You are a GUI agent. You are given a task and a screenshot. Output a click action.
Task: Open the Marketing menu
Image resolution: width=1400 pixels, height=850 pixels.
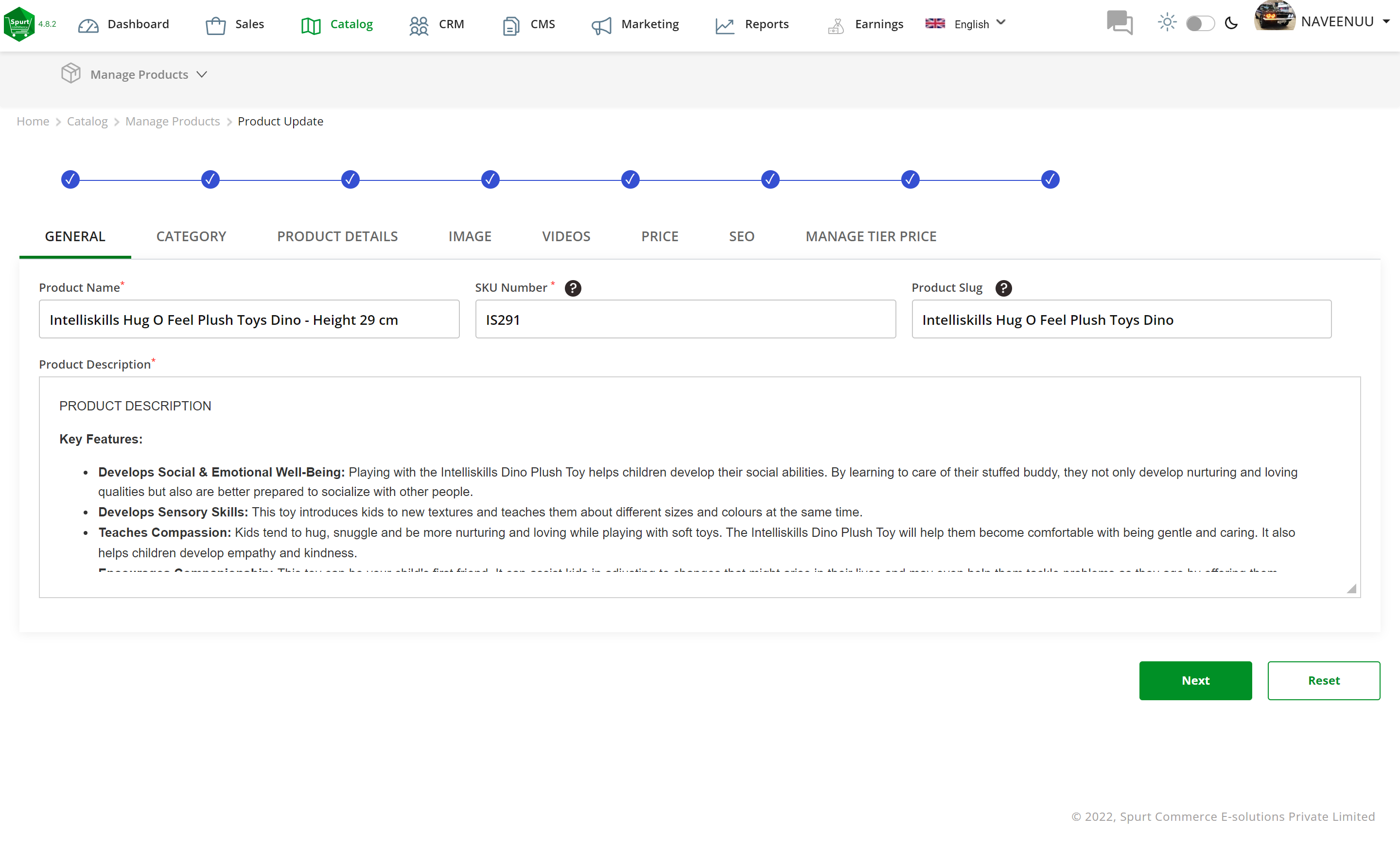coord(650,24)
